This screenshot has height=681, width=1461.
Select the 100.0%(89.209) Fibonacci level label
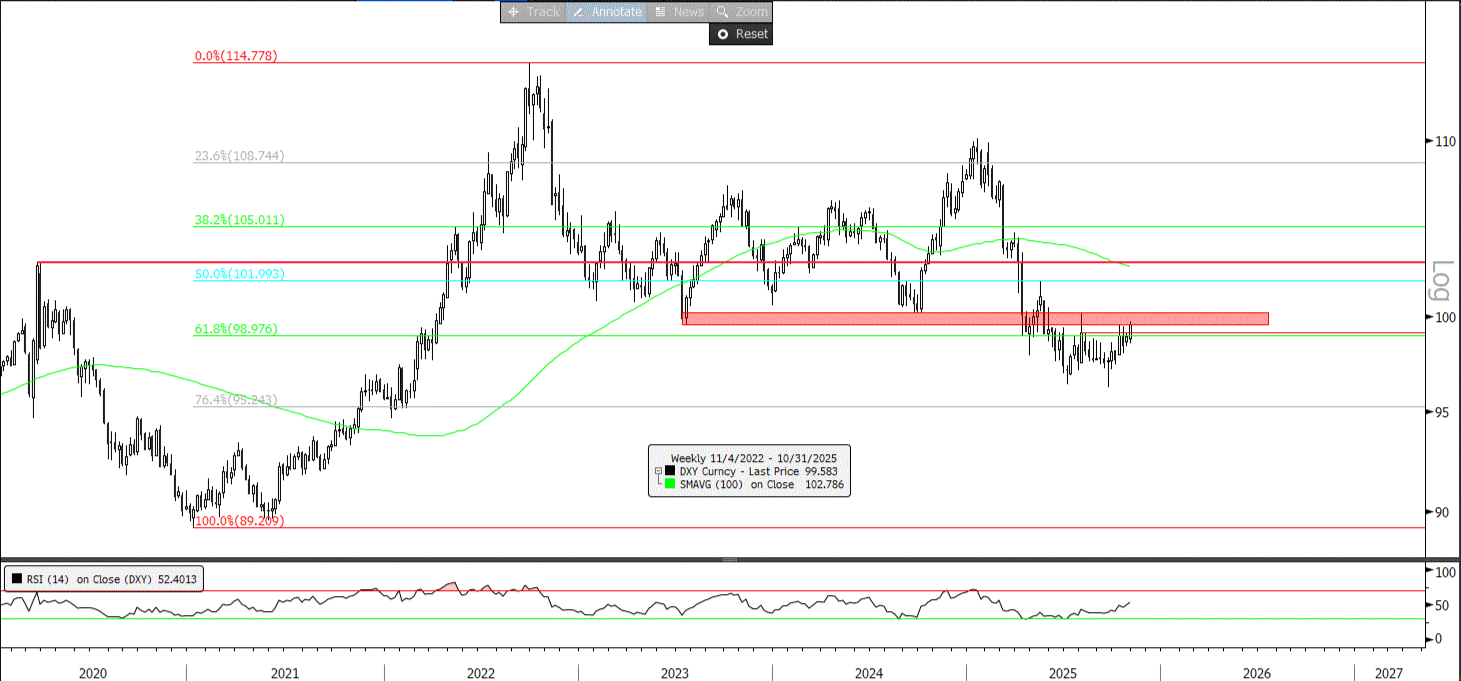(239, 521)
